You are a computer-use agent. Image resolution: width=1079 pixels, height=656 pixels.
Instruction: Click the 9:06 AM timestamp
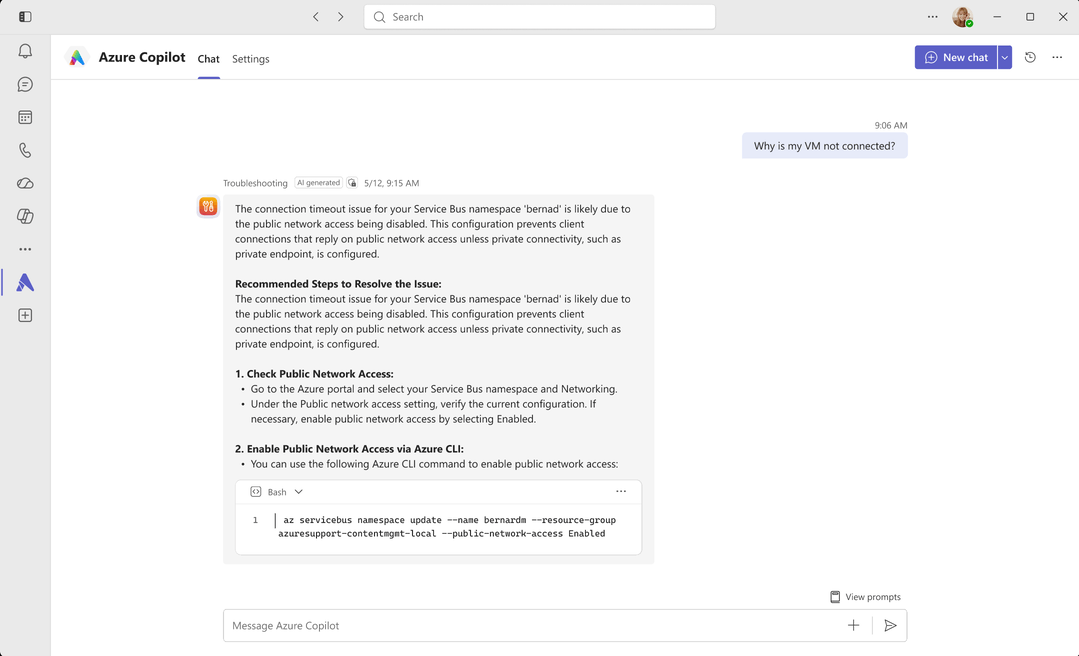(x=890, y=125)
